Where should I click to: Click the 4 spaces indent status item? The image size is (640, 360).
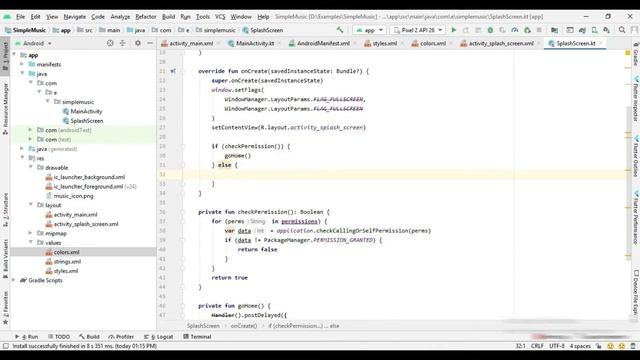click(580, 346)
